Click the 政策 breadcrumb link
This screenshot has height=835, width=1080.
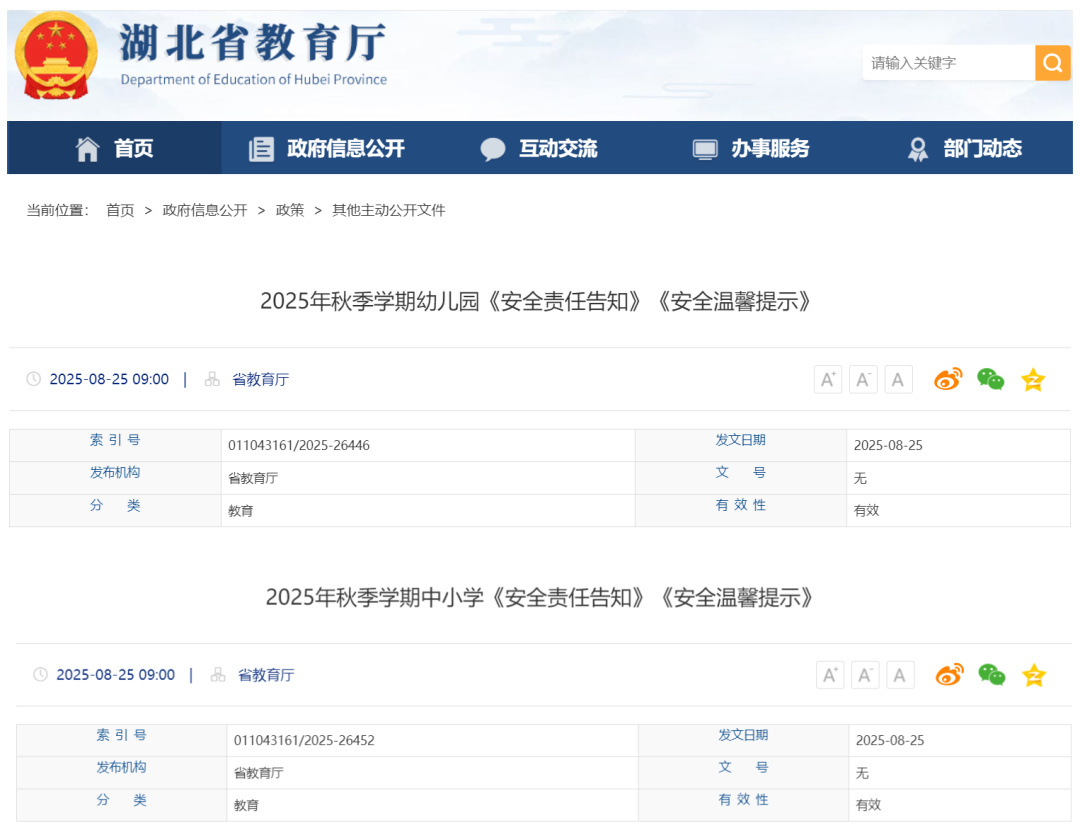tap(290, 210)
